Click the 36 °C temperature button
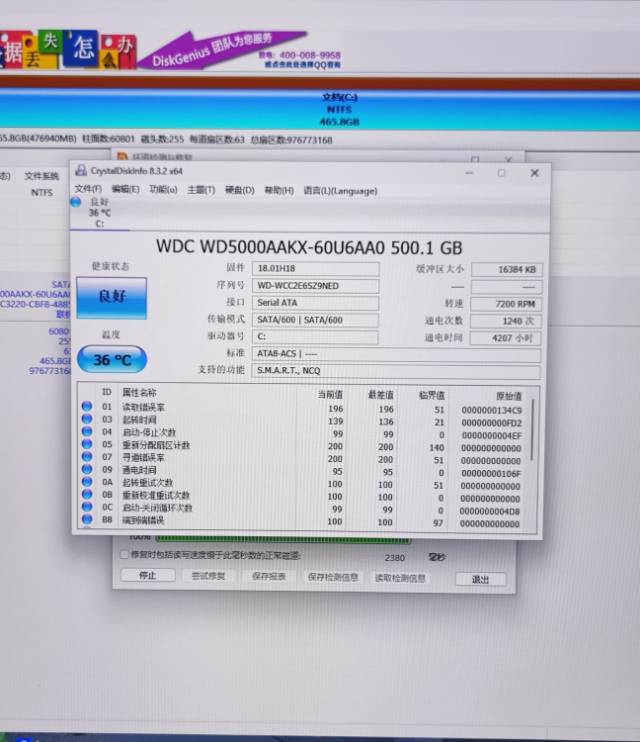 (111, 360)
